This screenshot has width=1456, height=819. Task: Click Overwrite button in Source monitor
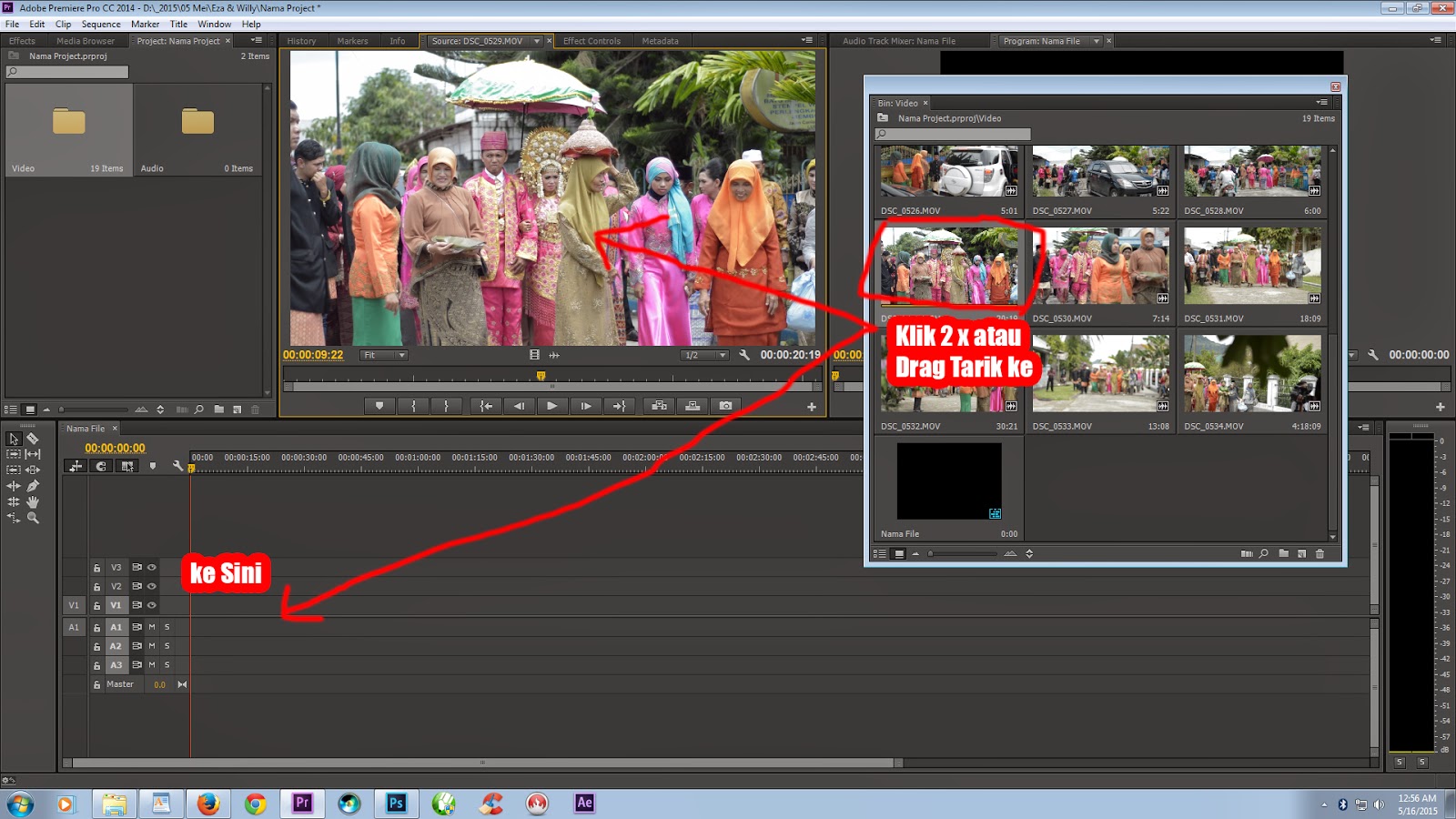point(693,406)
